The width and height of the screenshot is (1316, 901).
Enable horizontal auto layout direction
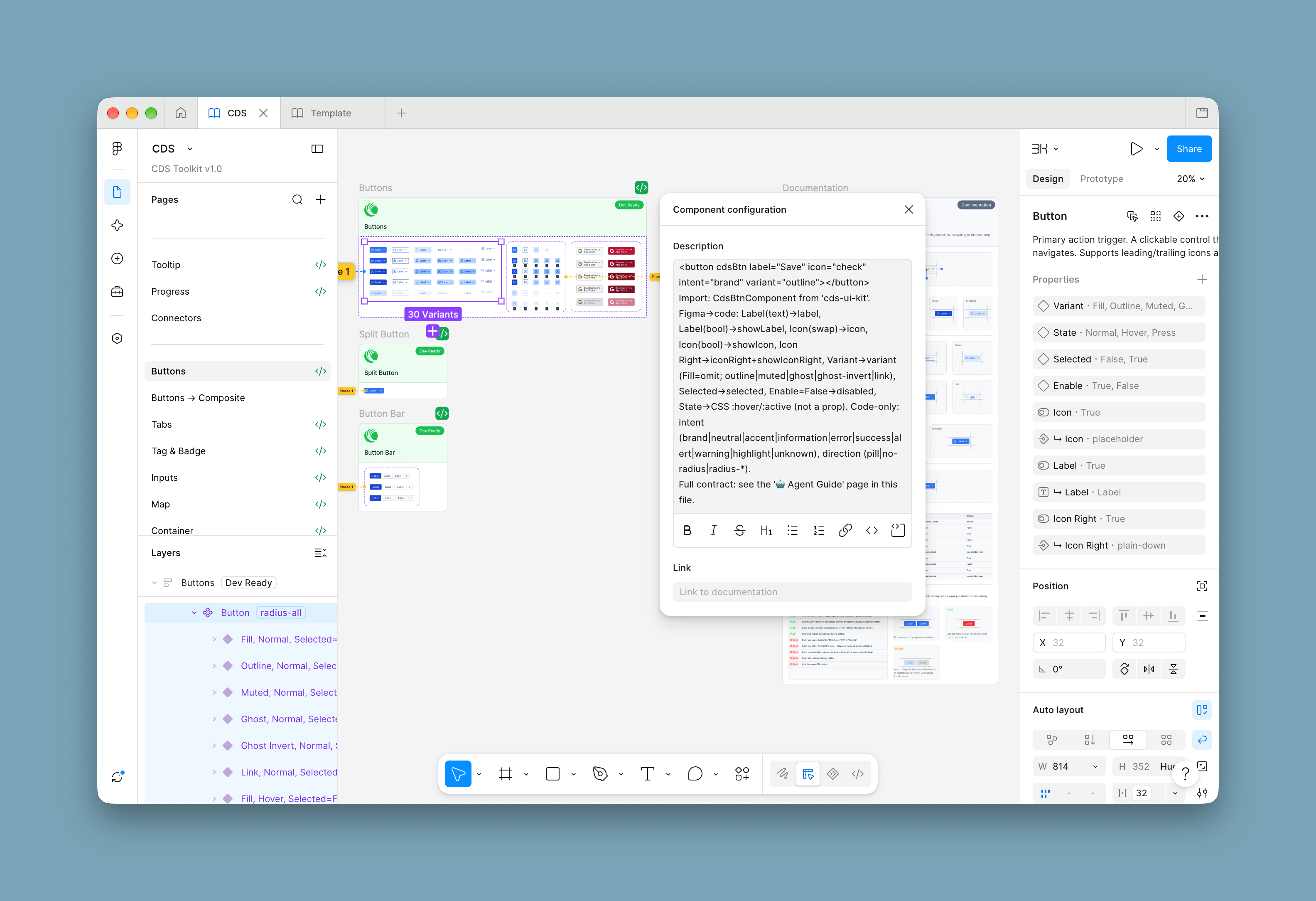tap(1128, 739)
